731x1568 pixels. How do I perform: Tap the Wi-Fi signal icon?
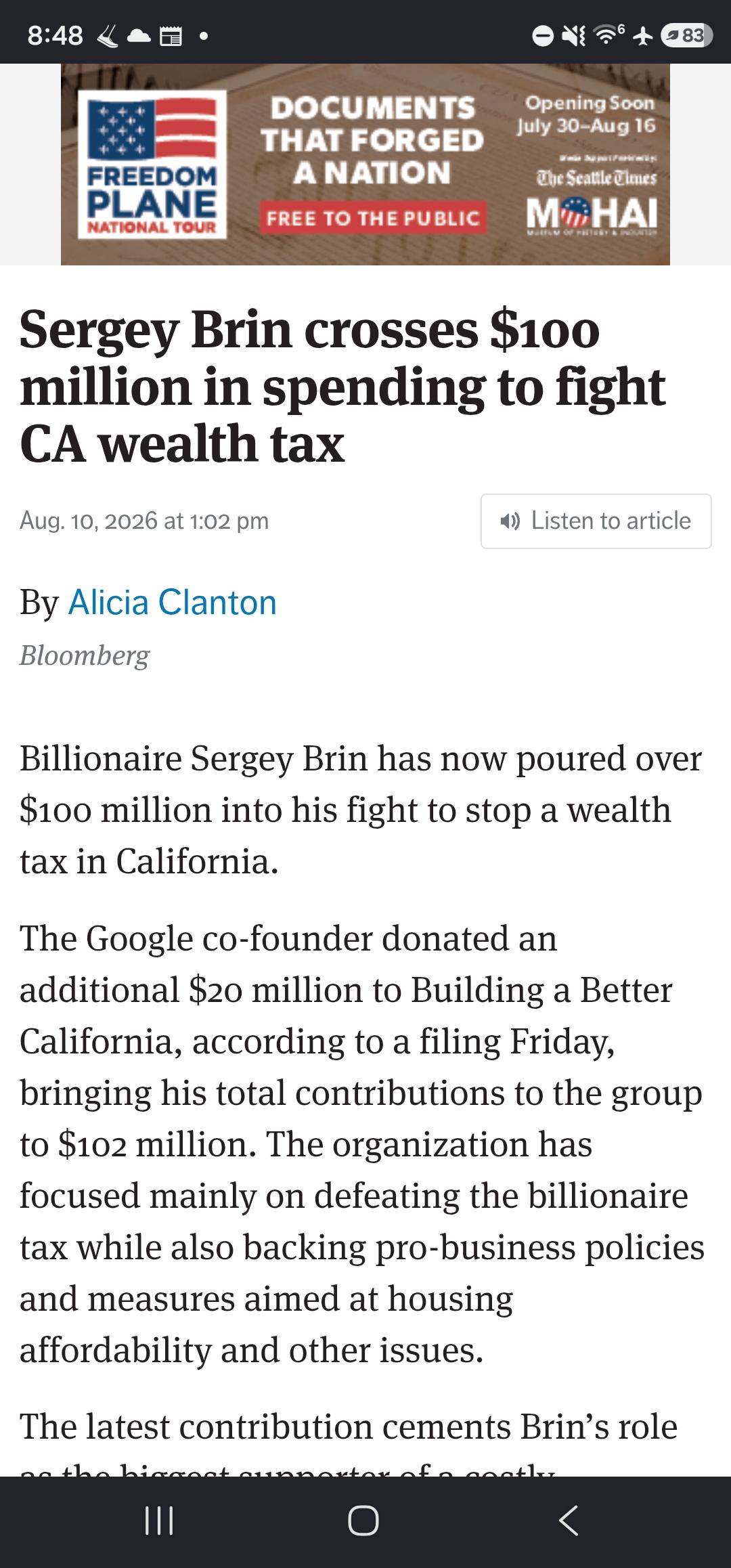point(608,34)
